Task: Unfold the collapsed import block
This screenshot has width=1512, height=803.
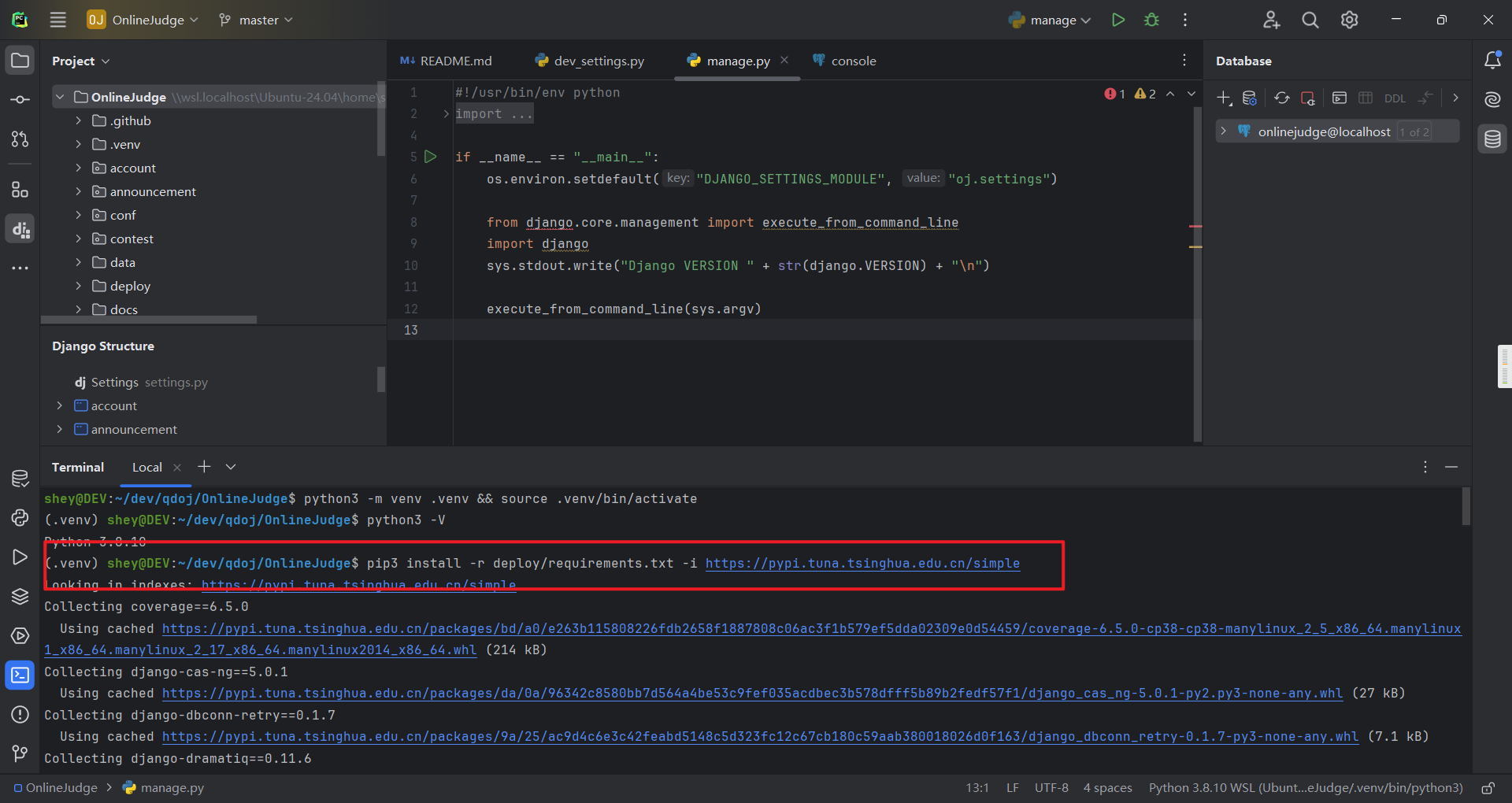Action: (x=446, y=114)
